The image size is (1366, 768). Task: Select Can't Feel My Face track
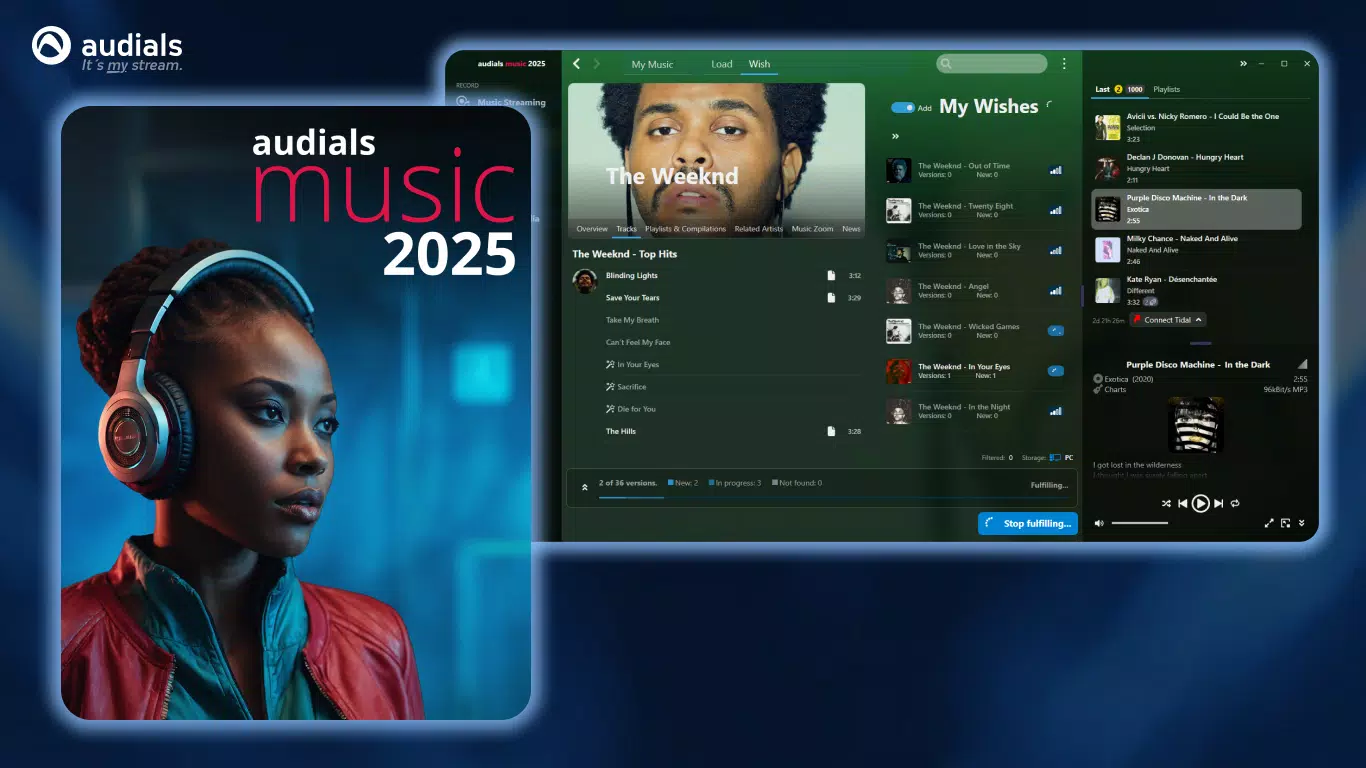(x=638, y=342)
